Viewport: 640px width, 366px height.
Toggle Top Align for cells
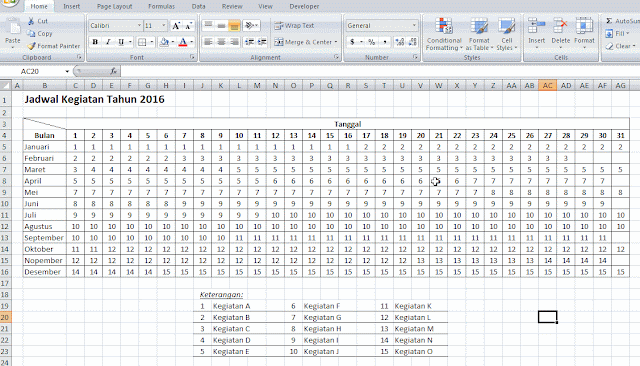click(x=208, y=26)
